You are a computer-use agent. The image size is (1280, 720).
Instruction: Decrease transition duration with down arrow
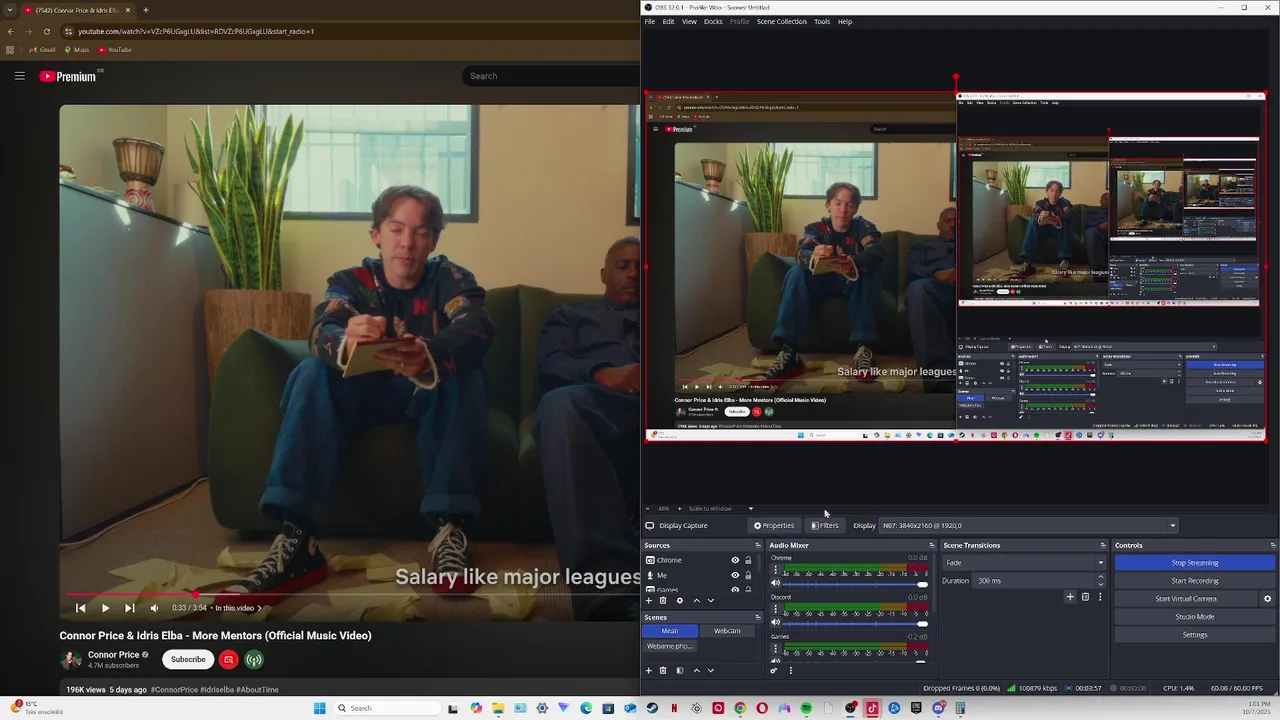[1101, 584]
